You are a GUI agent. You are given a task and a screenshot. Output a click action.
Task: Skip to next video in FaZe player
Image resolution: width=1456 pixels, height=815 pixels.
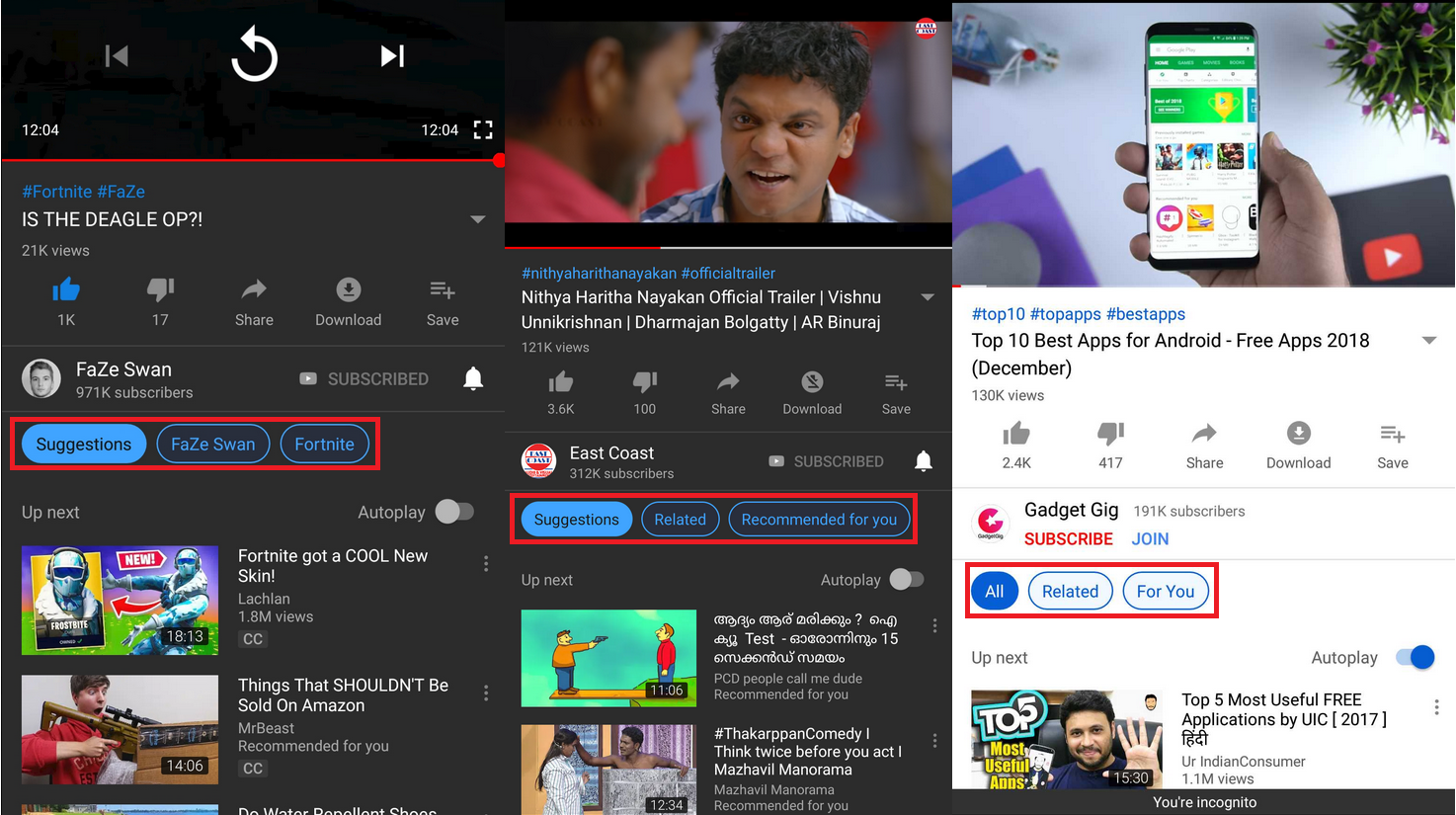(x=392, y=56)
